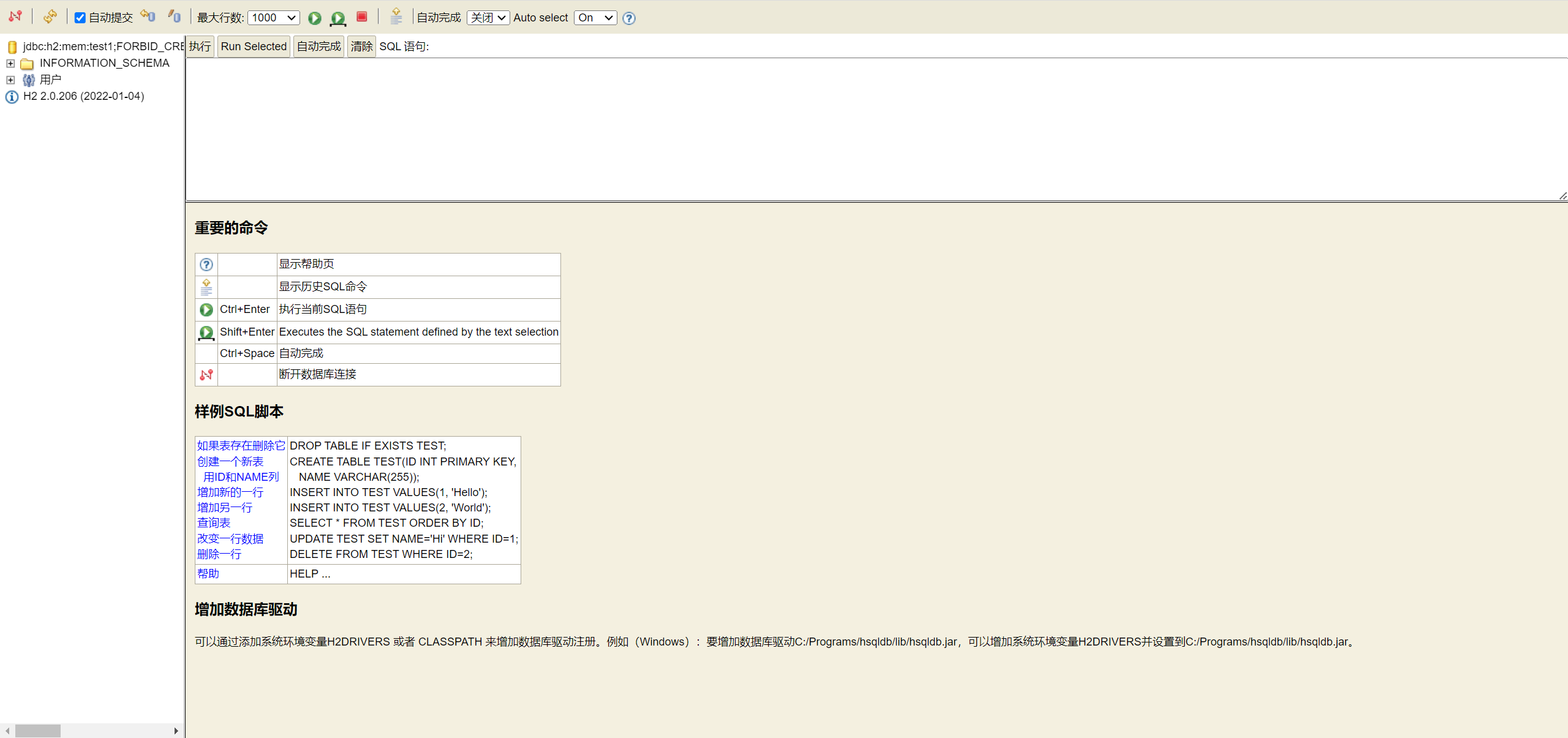This screenshot has width=1568, height=738.
Task: Open the command history icon
Action: click(x=396, y=17)
